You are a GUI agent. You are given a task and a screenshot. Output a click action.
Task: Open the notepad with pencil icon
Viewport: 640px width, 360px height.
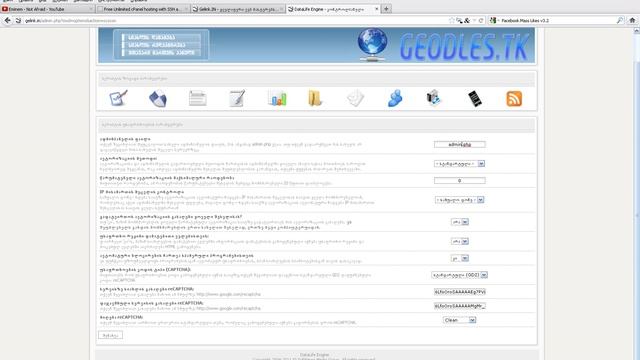pos(237,98)
